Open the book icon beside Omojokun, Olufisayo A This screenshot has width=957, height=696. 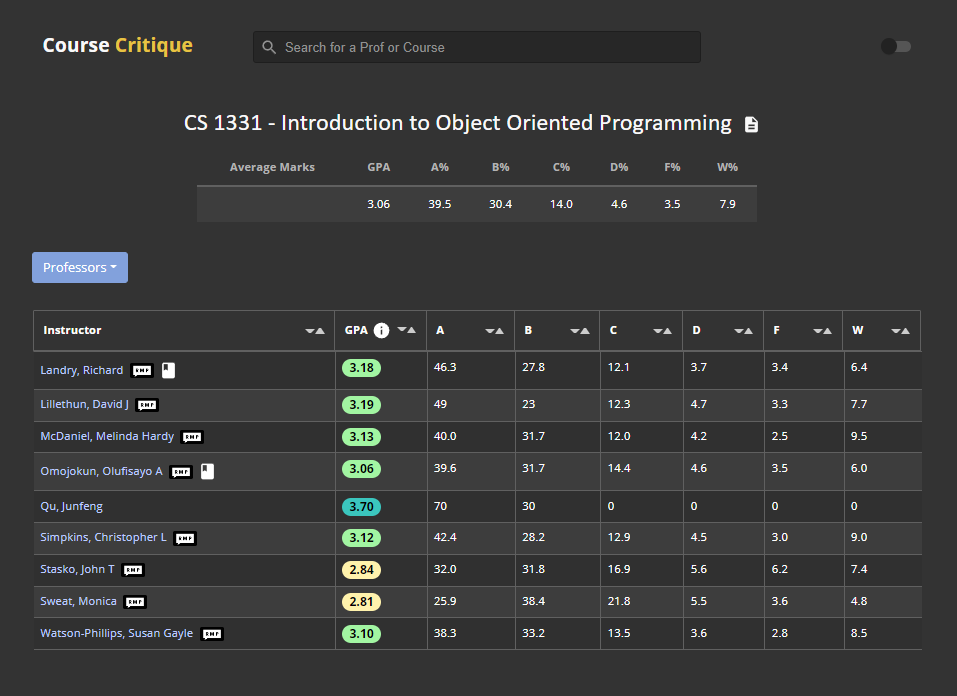[x=208, y=471]
